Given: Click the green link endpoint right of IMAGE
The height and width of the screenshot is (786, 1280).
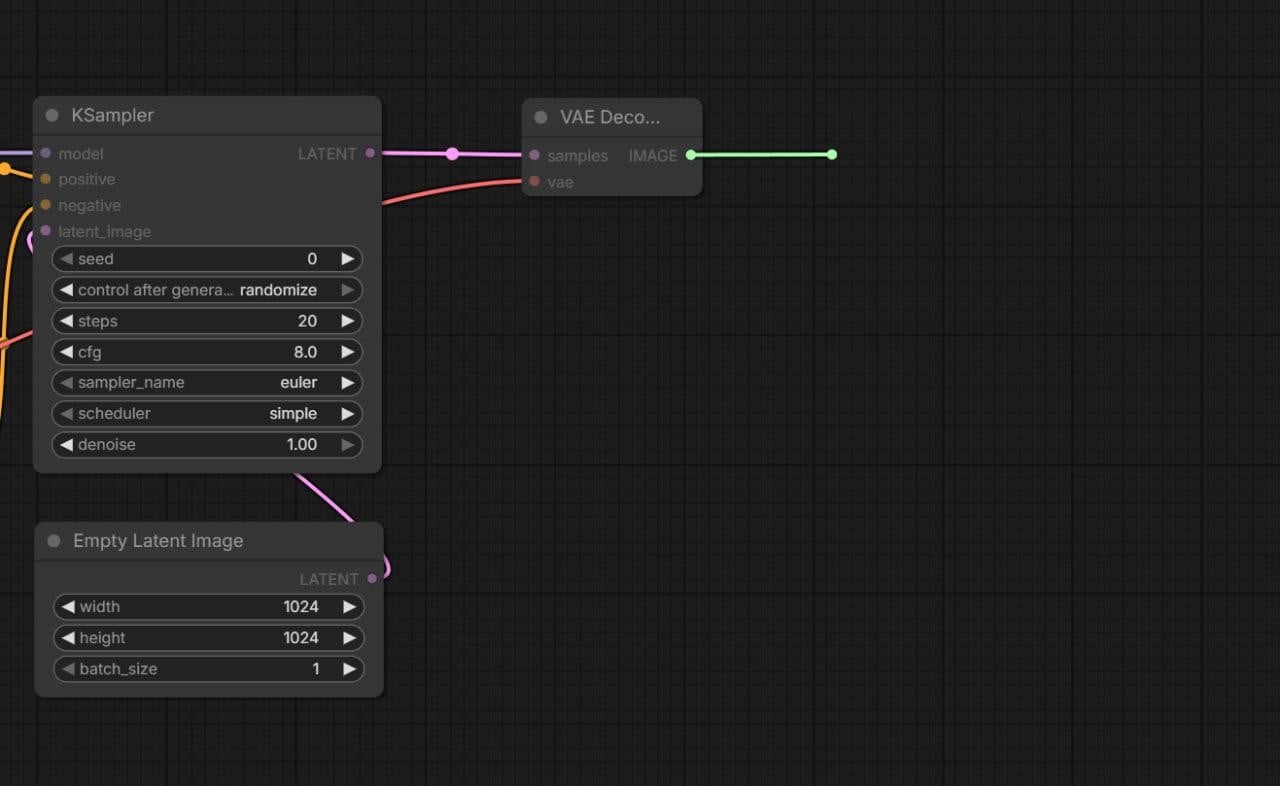Looking at the screenshot, I should [832, 154].
